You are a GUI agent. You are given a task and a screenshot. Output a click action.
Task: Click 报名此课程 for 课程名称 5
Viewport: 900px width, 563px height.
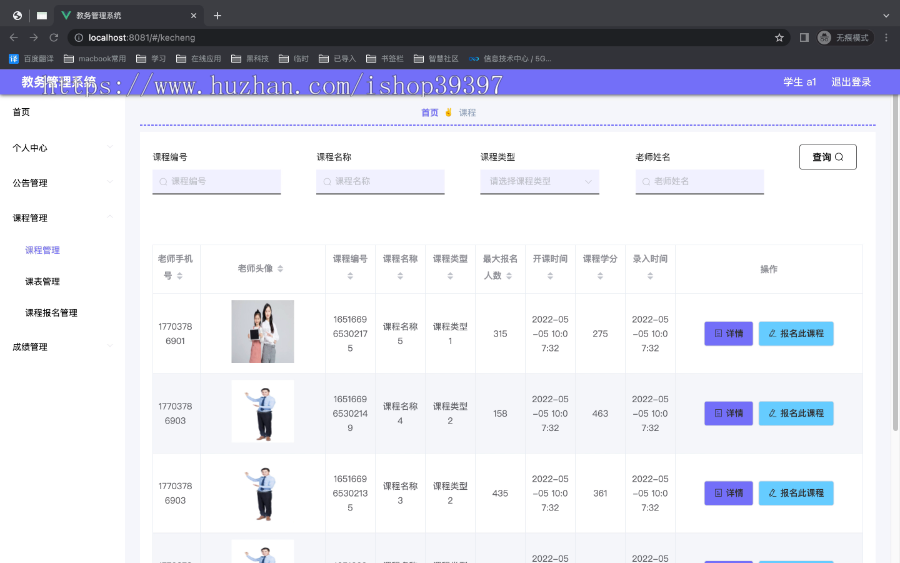click(796, 333)
